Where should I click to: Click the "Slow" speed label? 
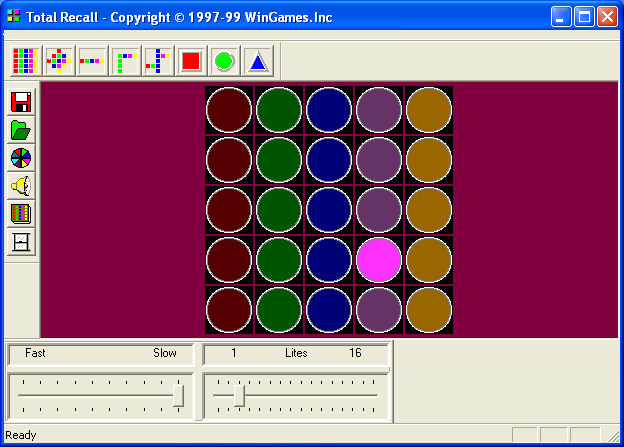click(165, 353)
